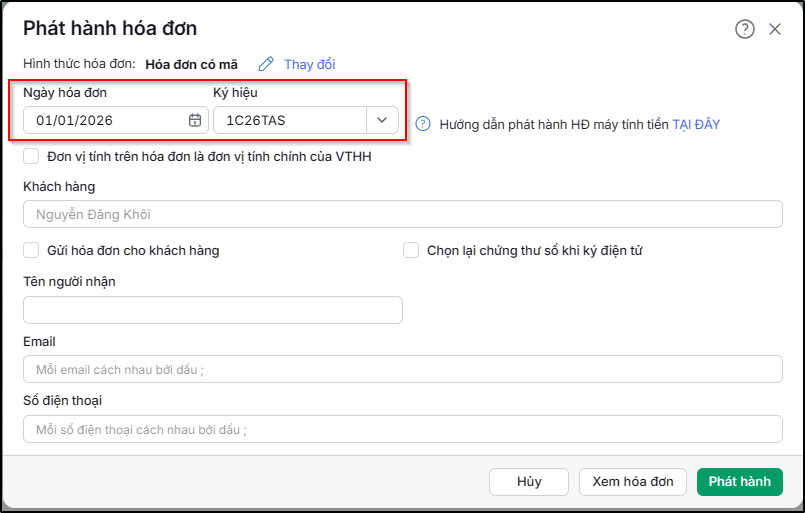Click the invoice date field showing 01/01/2026
The image size is (805, 513).
click(116, 120)
